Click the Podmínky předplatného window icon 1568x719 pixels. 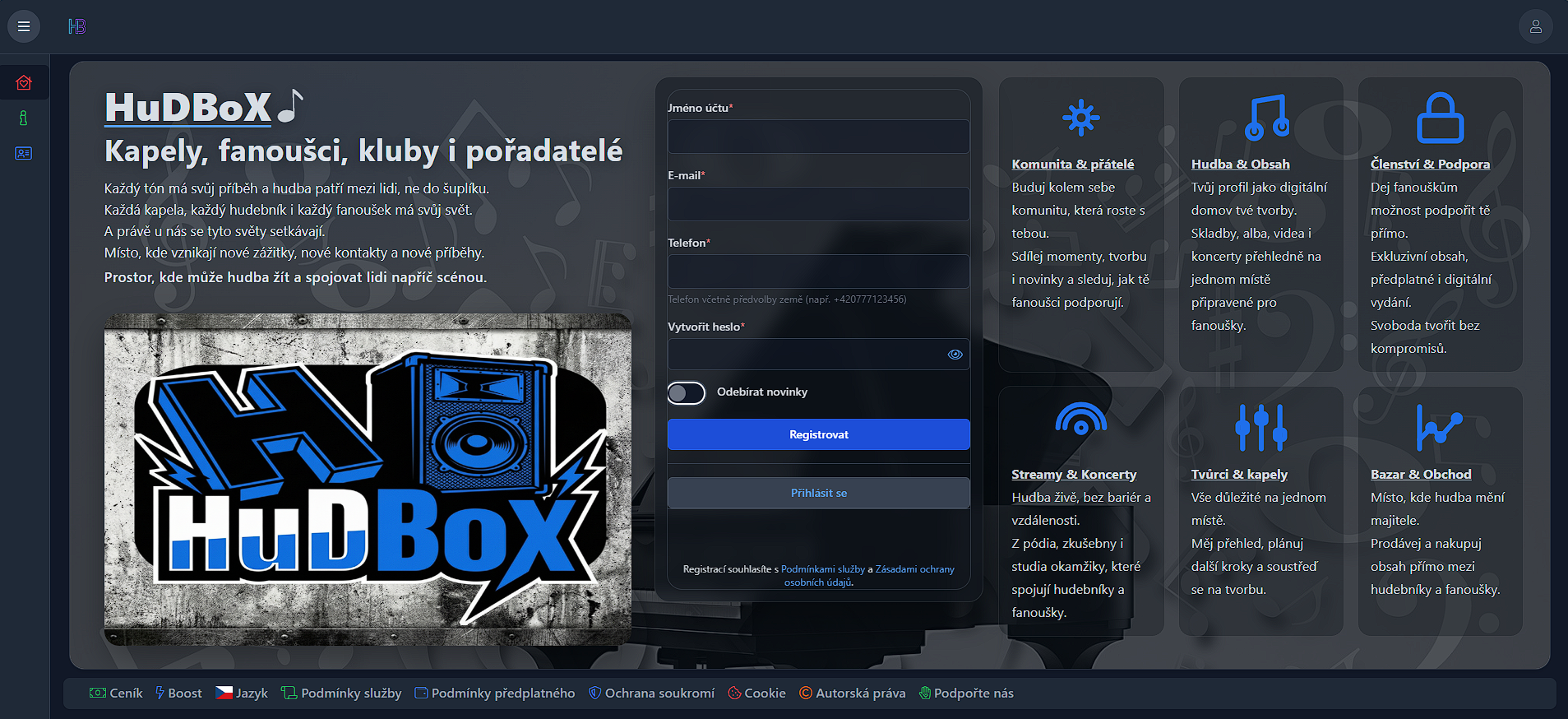click(421, 693)
